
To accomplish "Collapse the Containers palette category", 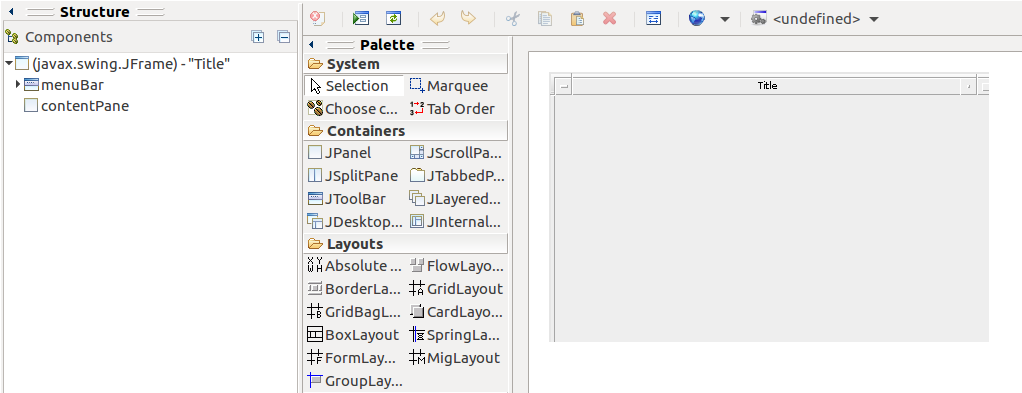I will pyautogui.click(x=405, y=130).
